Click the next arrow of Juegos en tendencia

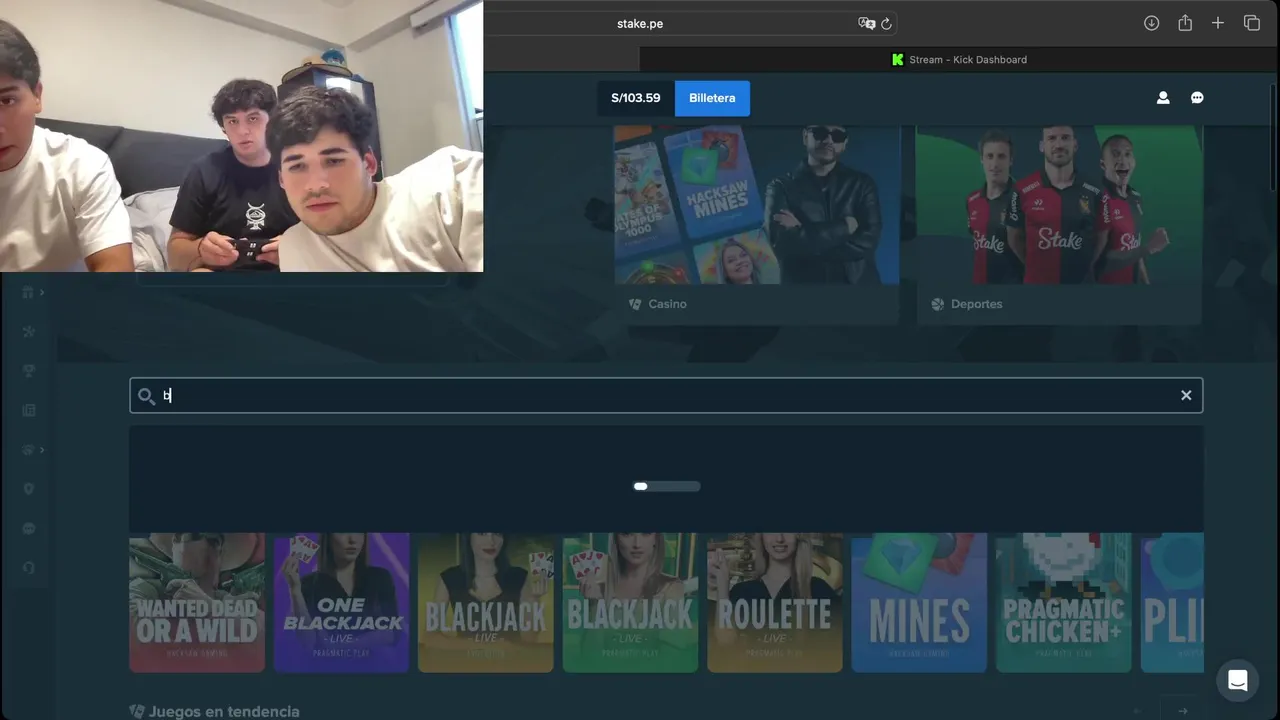(1182, 711)
